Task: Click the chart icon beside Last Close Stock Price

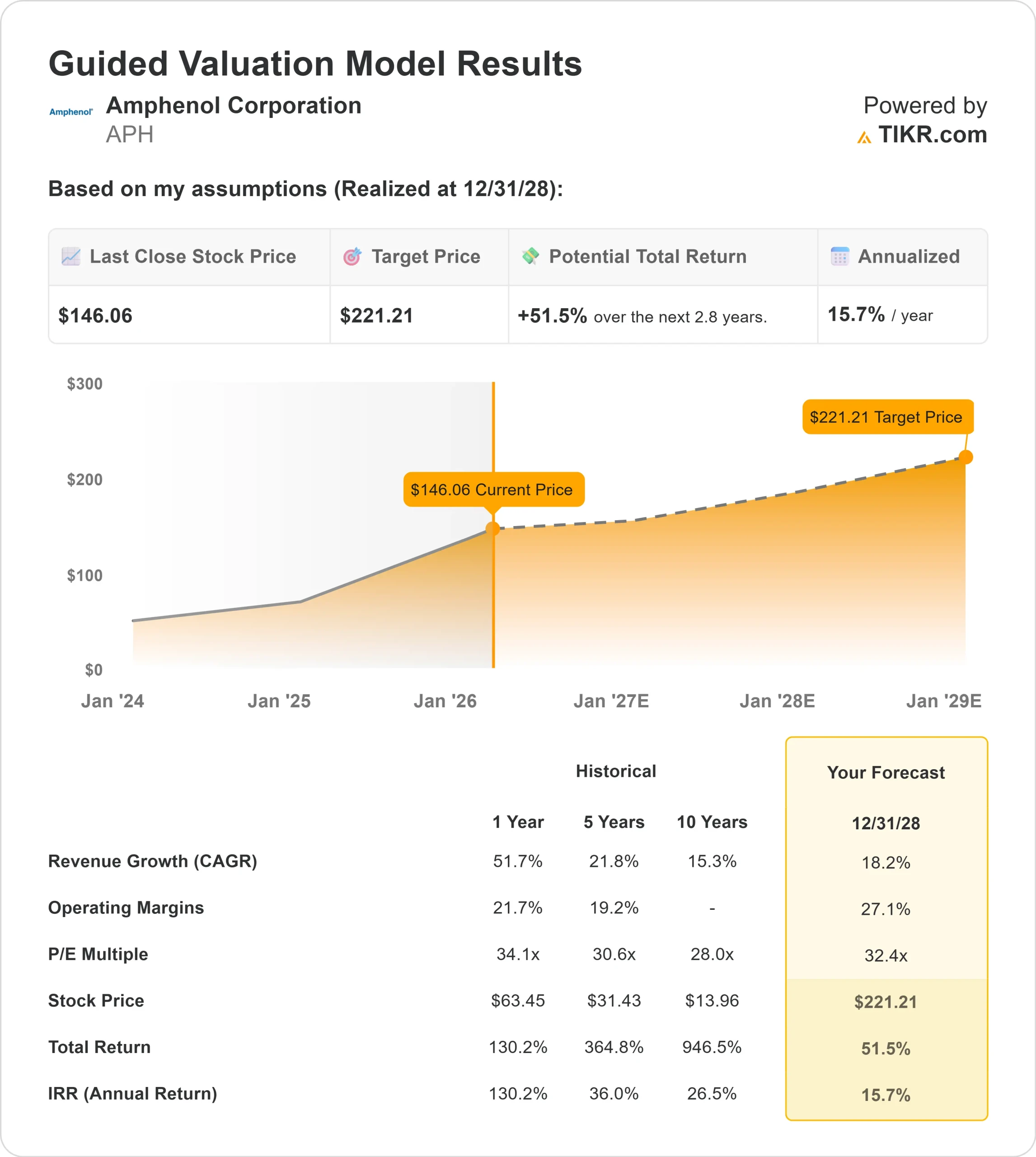Action: (x=70, y=257)
